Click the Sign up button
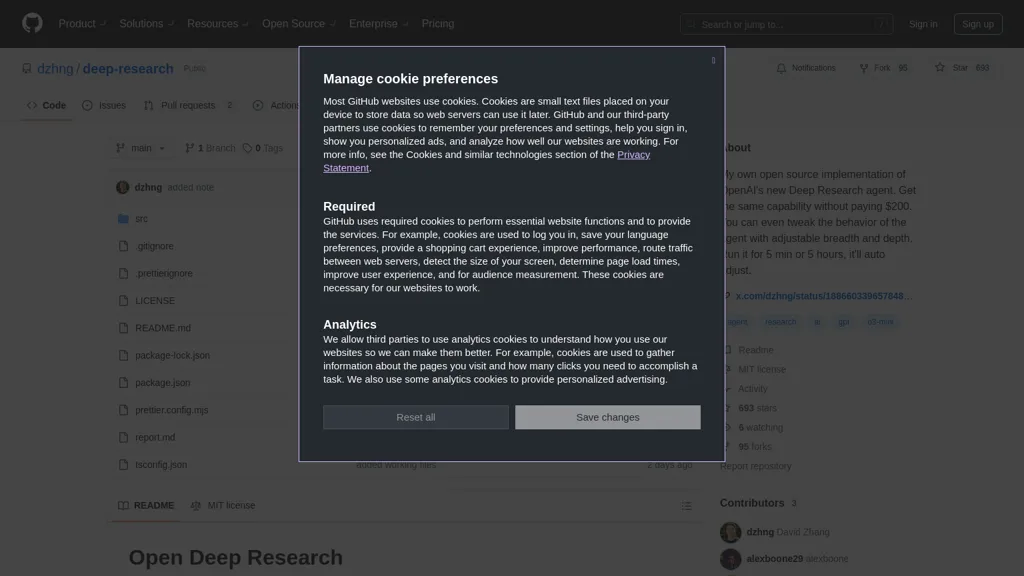 click(978, 24)
